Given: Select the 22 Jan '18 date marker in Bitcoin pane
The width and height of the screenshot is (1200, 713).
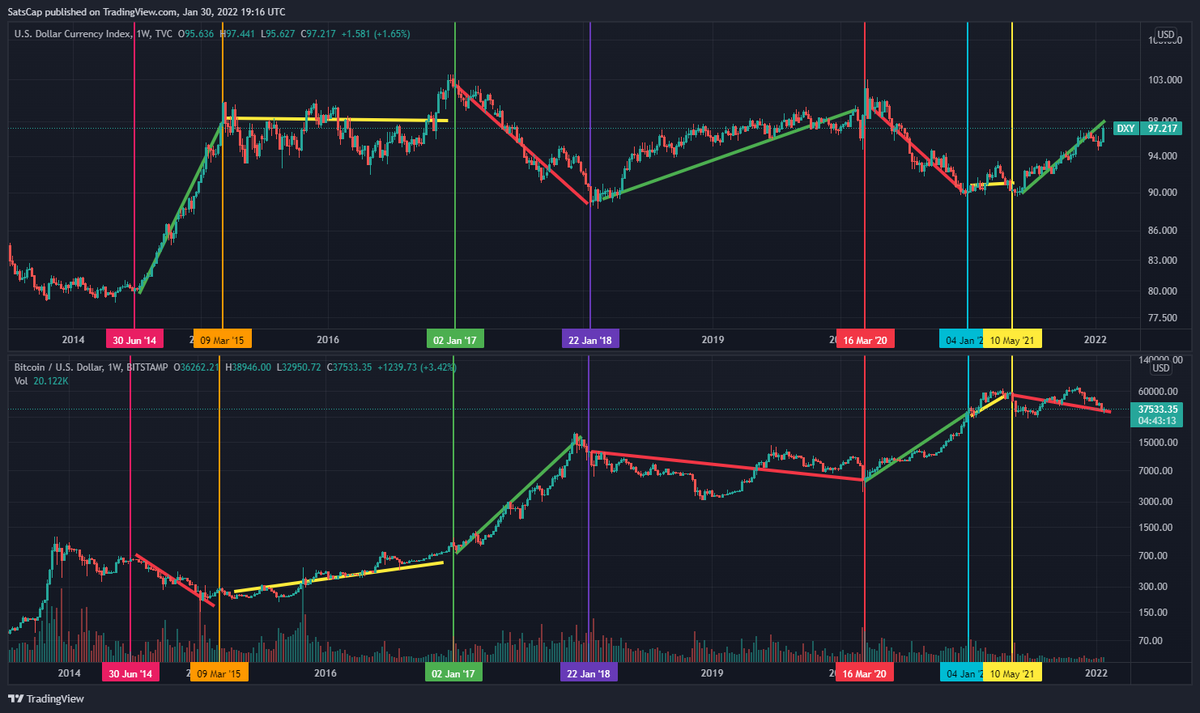Looking at the screenshot, I should pos(589,674).
